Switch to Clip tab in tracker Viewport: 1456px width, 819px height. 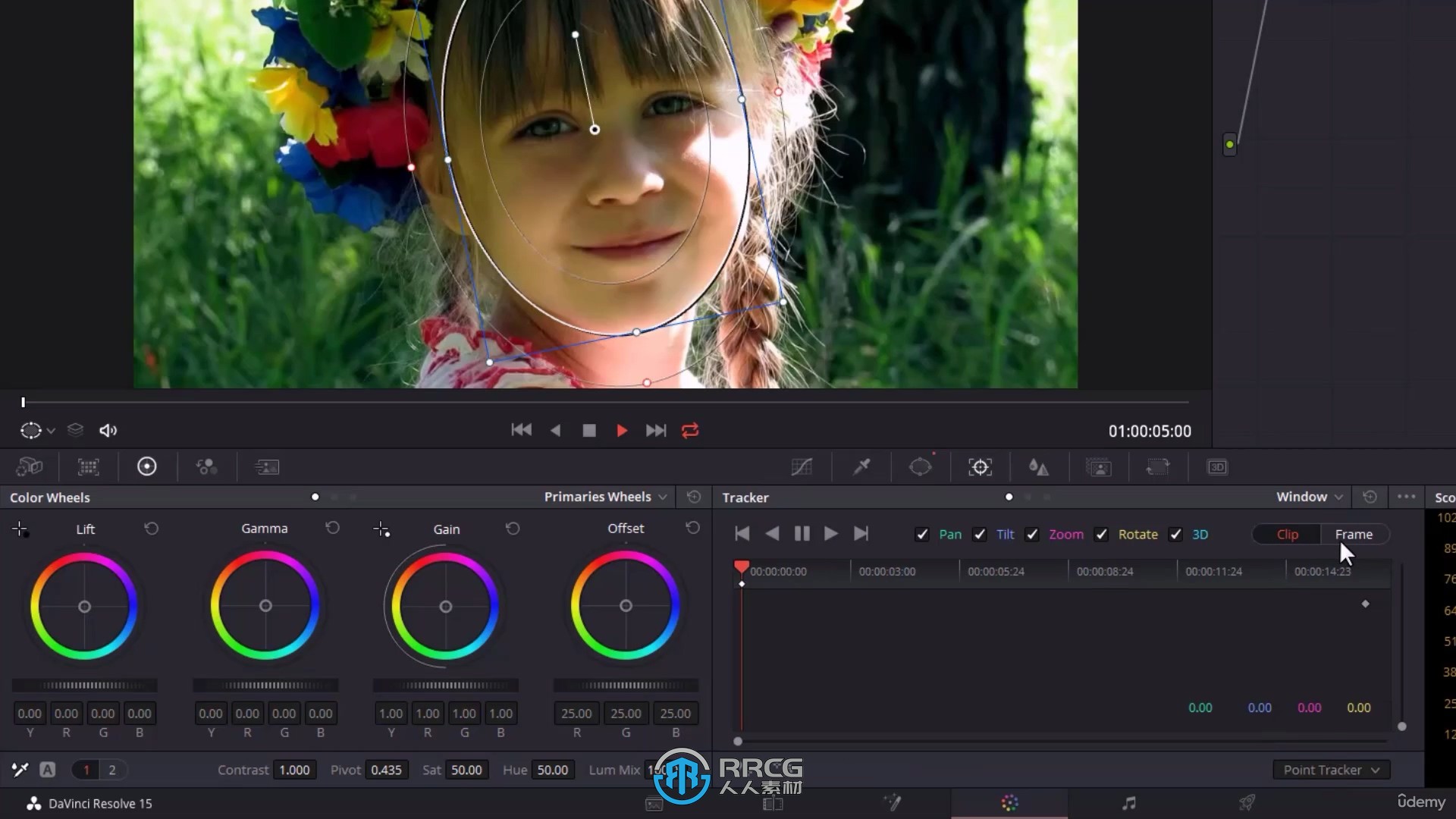tap(1287, 533)
